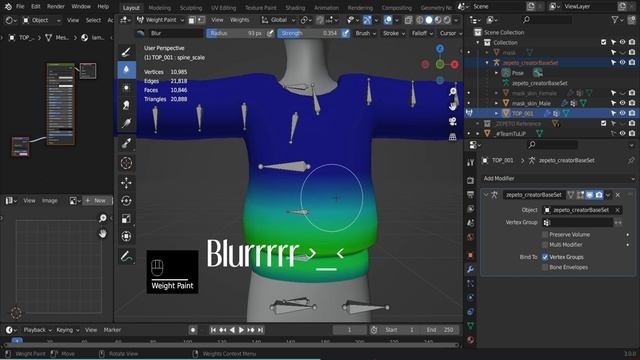The image size is (640, 360).
Task: Open the Brush settings dropdown
Action: tap(365, 33)
